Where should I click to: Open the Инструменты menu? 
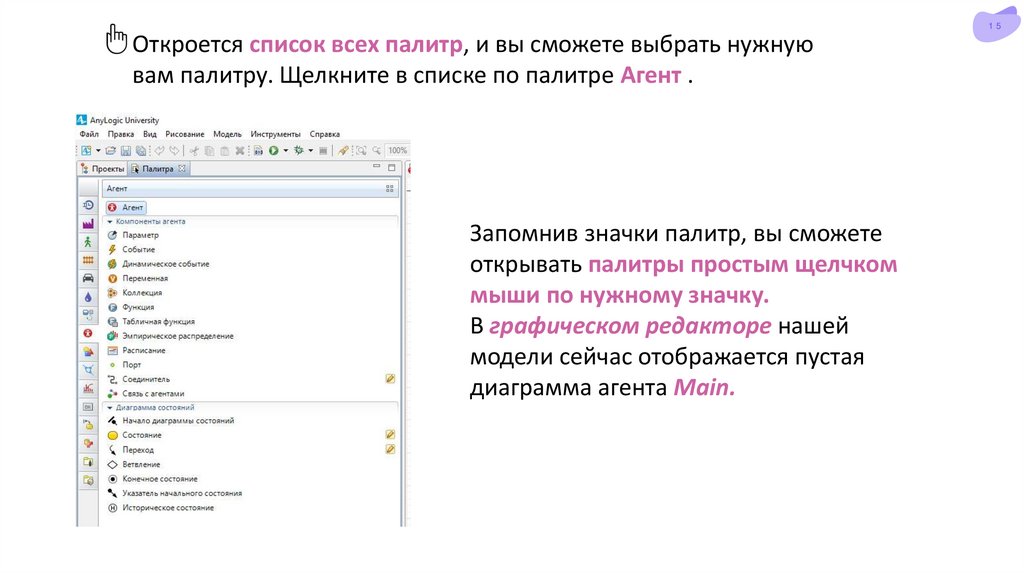coord(275,134)
